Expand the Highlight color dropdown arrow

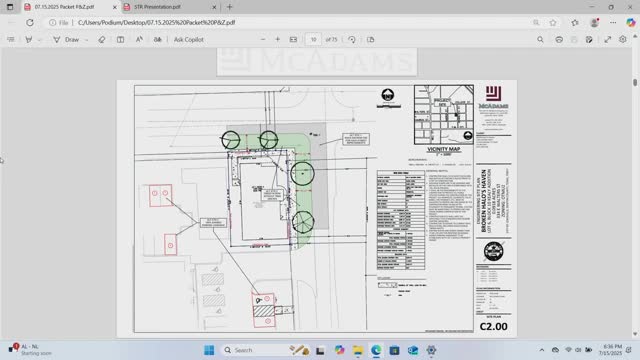[x=39, y=40]
